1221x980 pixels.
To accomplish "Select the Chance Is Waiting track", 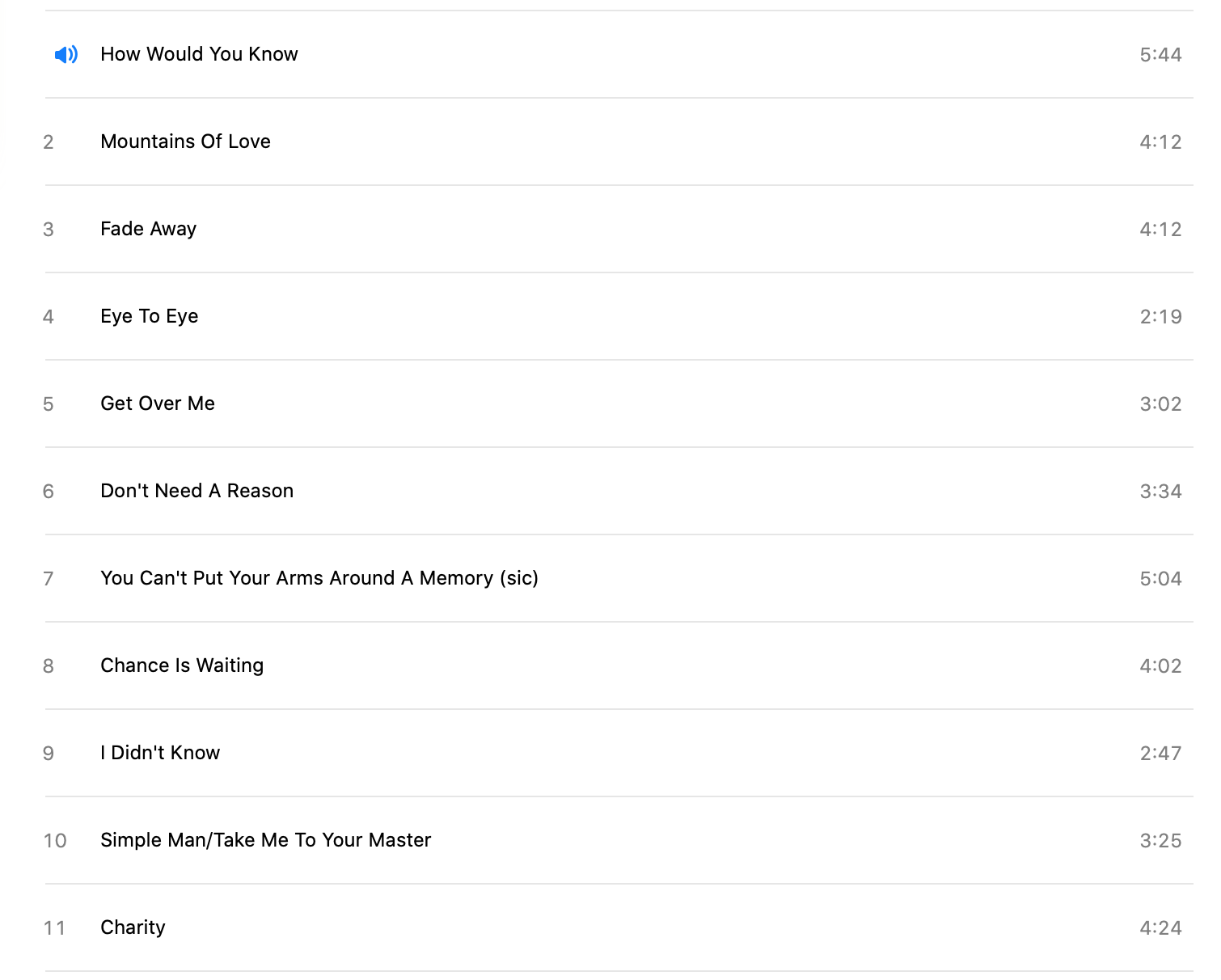I will coord(182,665).
